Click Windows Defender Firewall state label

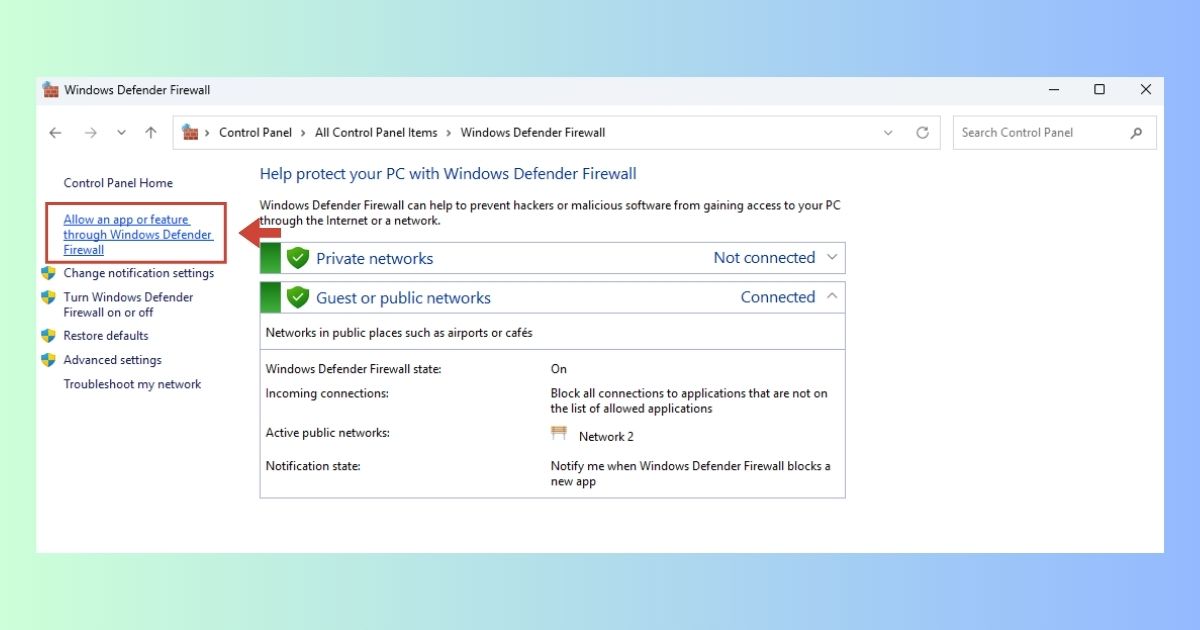point(353,369)
